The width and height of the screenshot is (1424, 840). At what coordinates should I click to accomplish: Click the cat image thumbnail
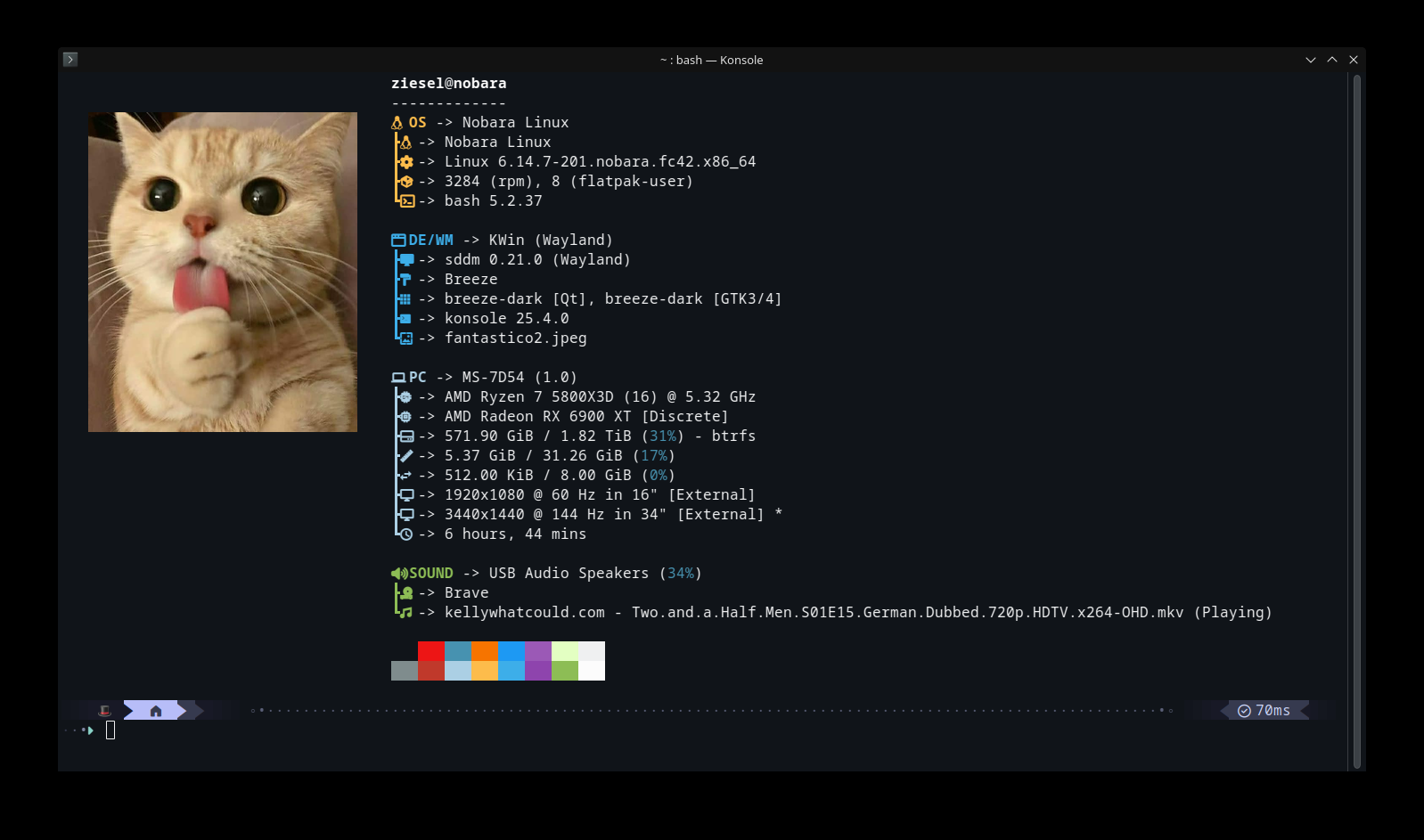click(223, 272)
